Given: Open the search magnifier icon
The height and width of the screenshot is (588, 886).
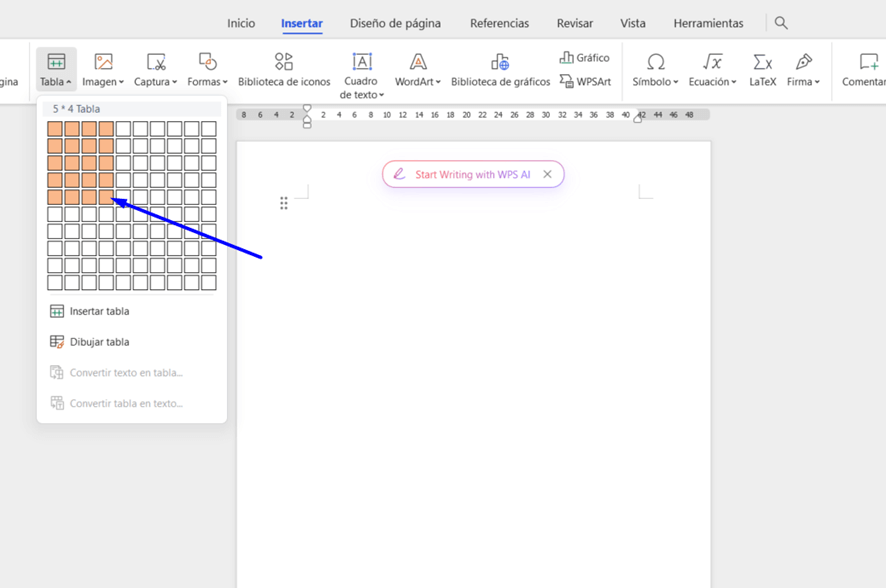Looking at the screenshot, I should [781, 23].
